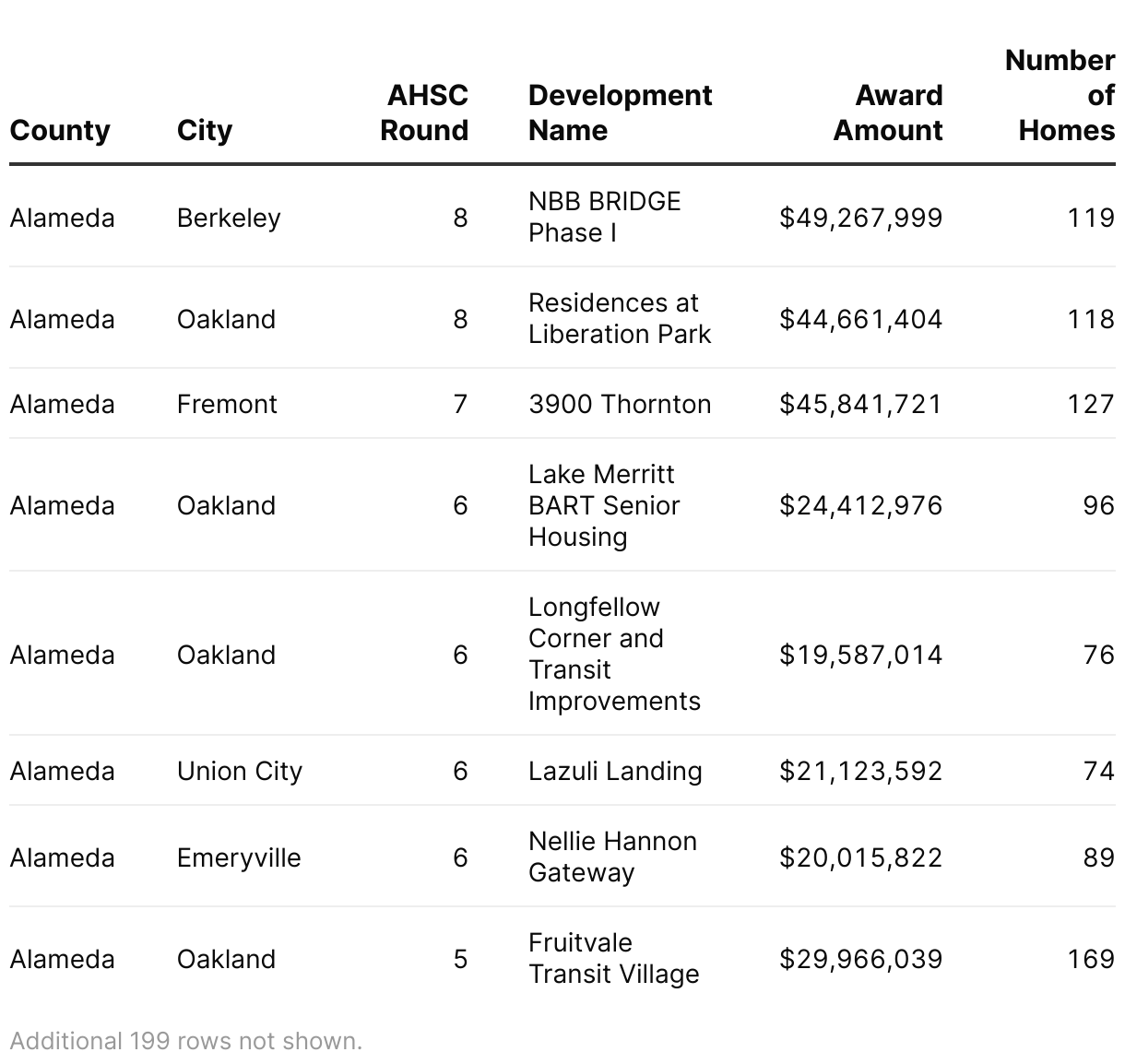1125x1064 pixels.
Task: Select Residences at Liberation Park cell
Action: click(620, 318)
